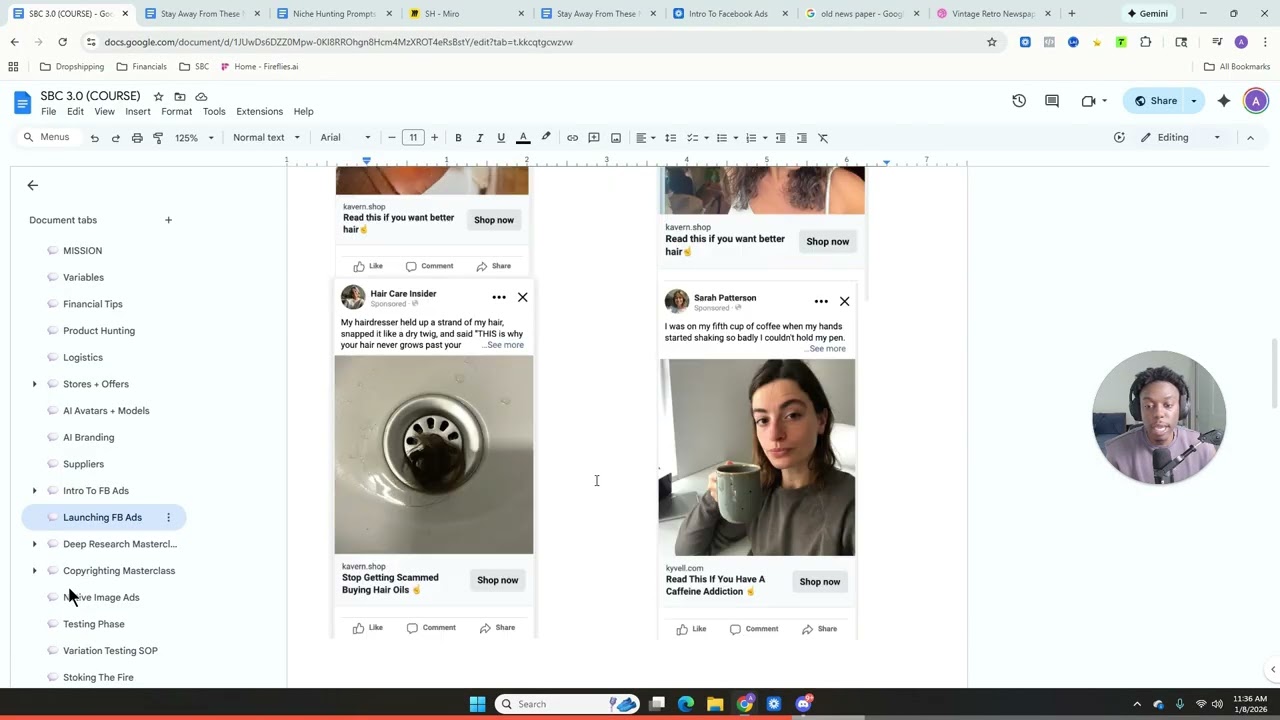Expand Copyrighting Masterclass tab
Image resolution: width=1280 pixels, height=720 pixels.
tap(34, 571)
